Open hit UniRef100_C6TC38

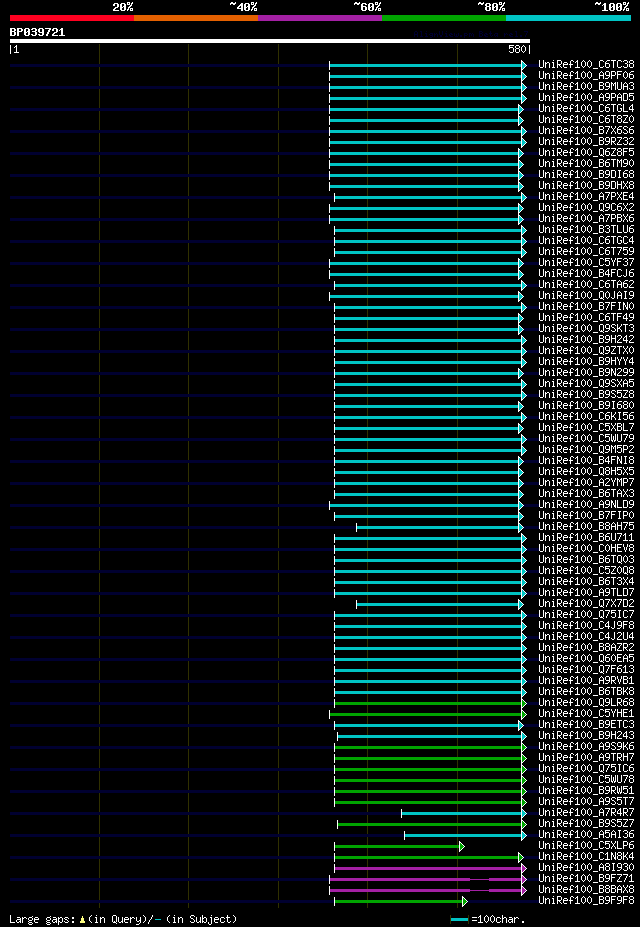[586, 64]
